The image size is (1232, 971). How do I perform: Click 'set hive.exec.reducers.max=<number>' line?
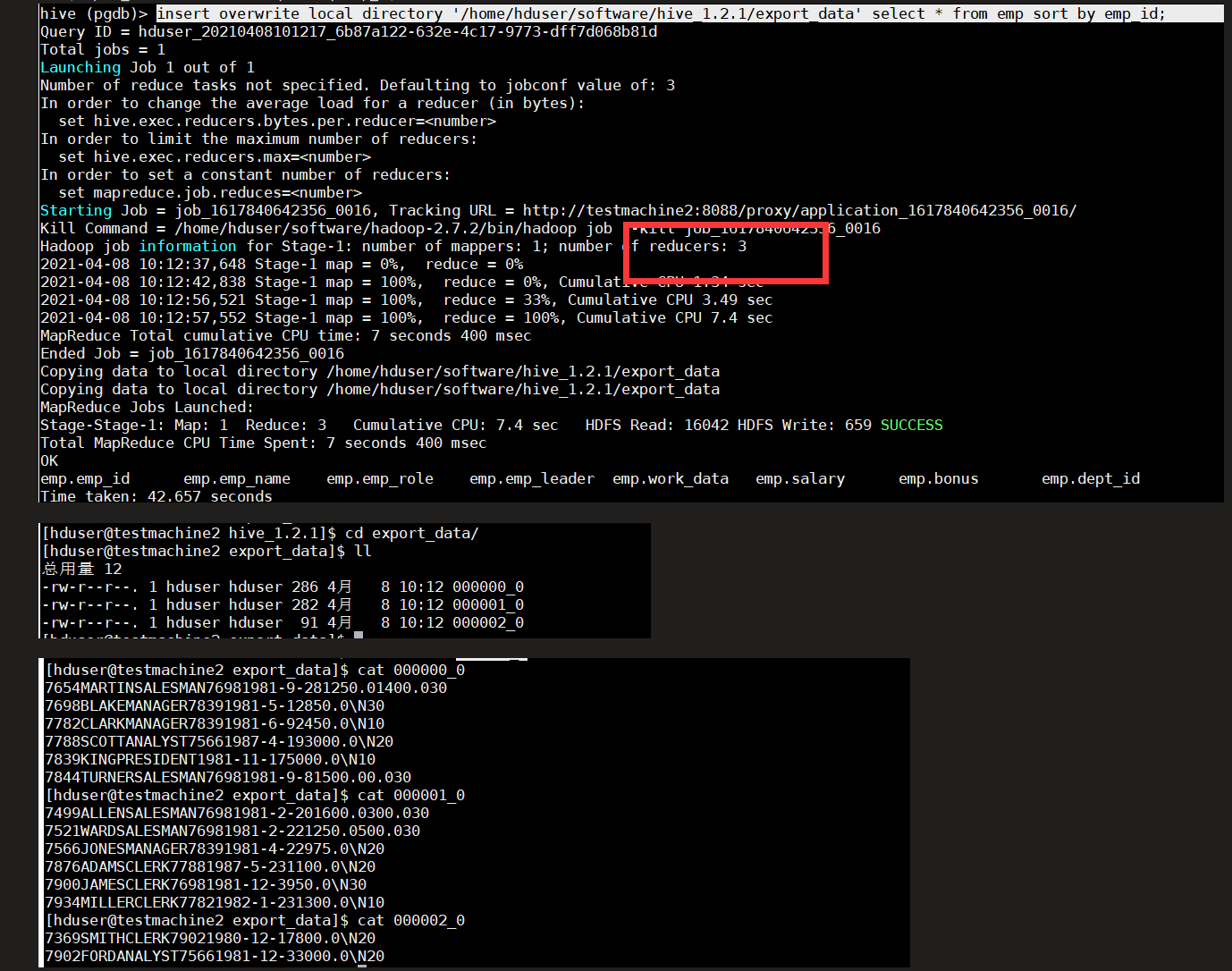point(215,156)
